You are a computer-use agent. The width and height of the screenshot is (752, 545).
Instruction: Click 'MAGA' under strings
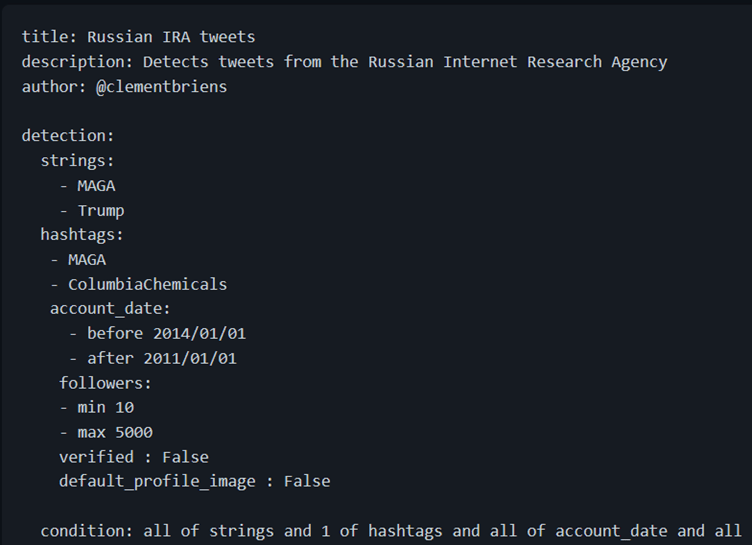coord(96,185)
